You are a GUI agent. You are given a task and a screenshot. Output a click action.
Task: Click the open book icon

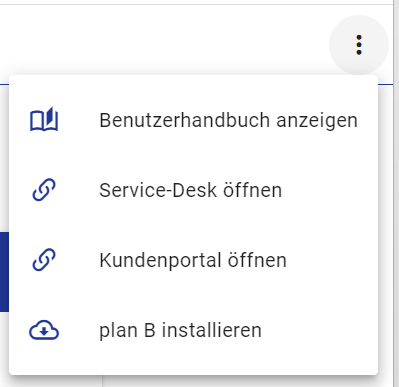point(44,119)
